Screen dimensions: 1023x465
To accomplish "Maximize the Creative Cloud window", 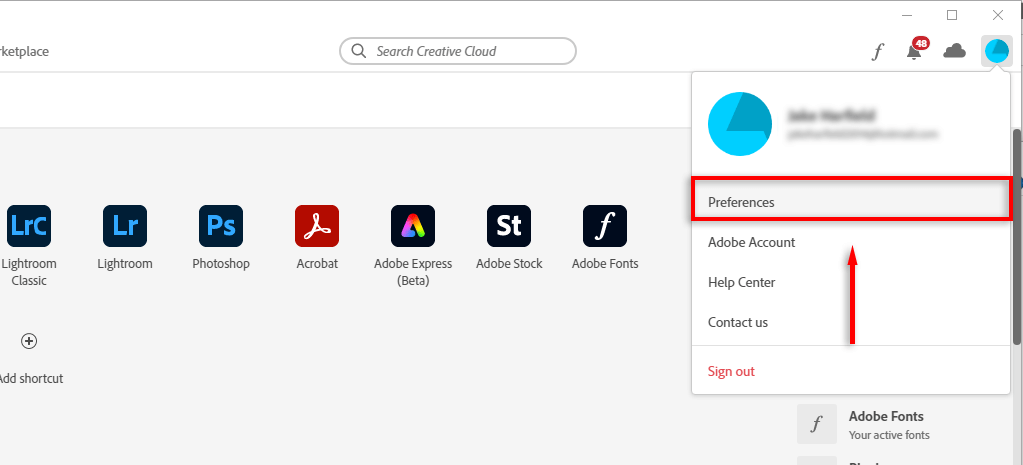I will [x=952, y=15].
